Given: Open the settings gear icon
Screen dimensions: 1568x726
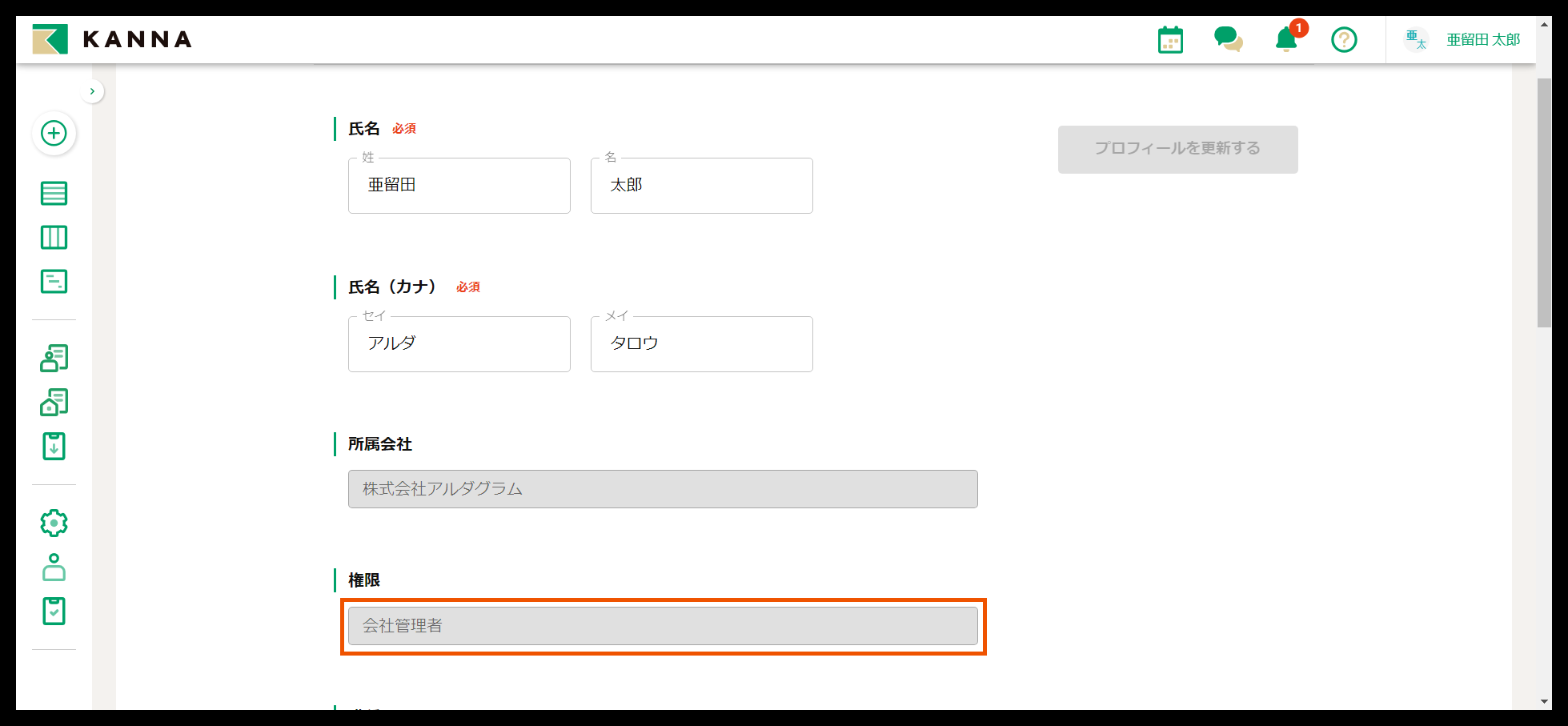Looking at the screenshot, I should point(54,522).
